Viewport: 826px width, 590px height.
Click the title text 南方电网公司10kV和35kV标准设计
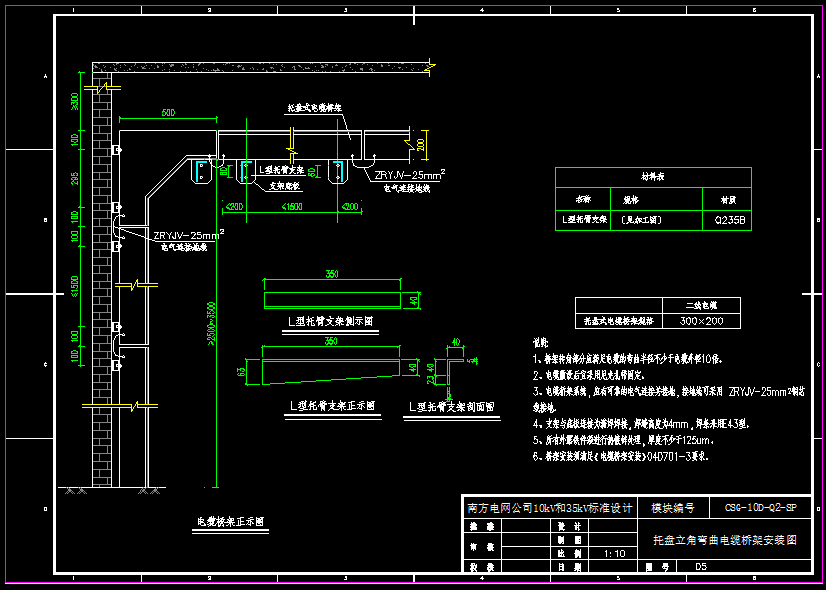[x=549, y=508]
